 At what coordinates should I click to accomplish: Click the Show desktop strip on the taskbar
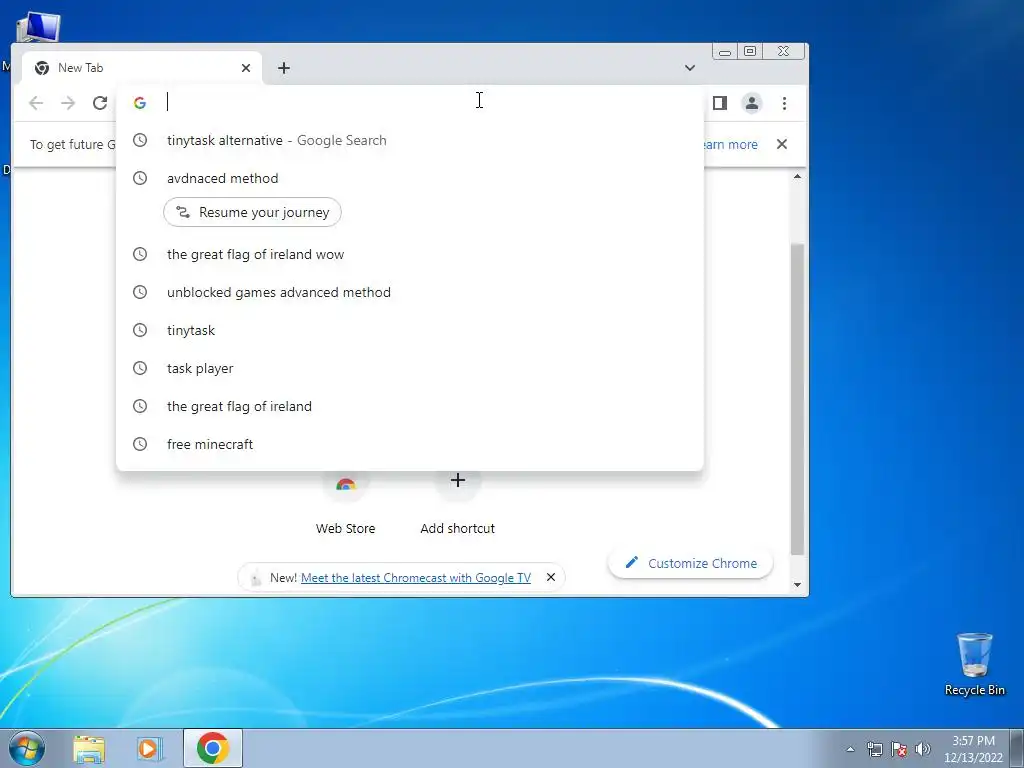click(1017, 748)
